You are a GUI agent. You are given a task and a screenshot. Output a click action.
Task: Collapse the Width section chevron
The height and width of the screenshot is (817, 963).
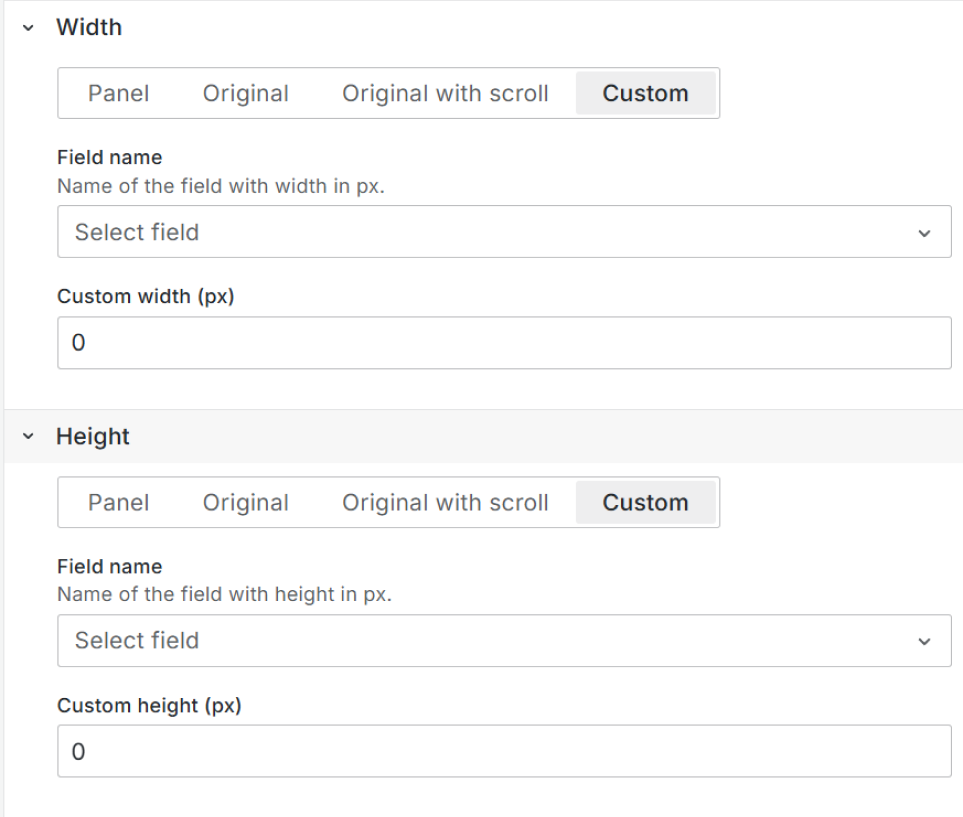pyautogui.click(x=28, y=28)
